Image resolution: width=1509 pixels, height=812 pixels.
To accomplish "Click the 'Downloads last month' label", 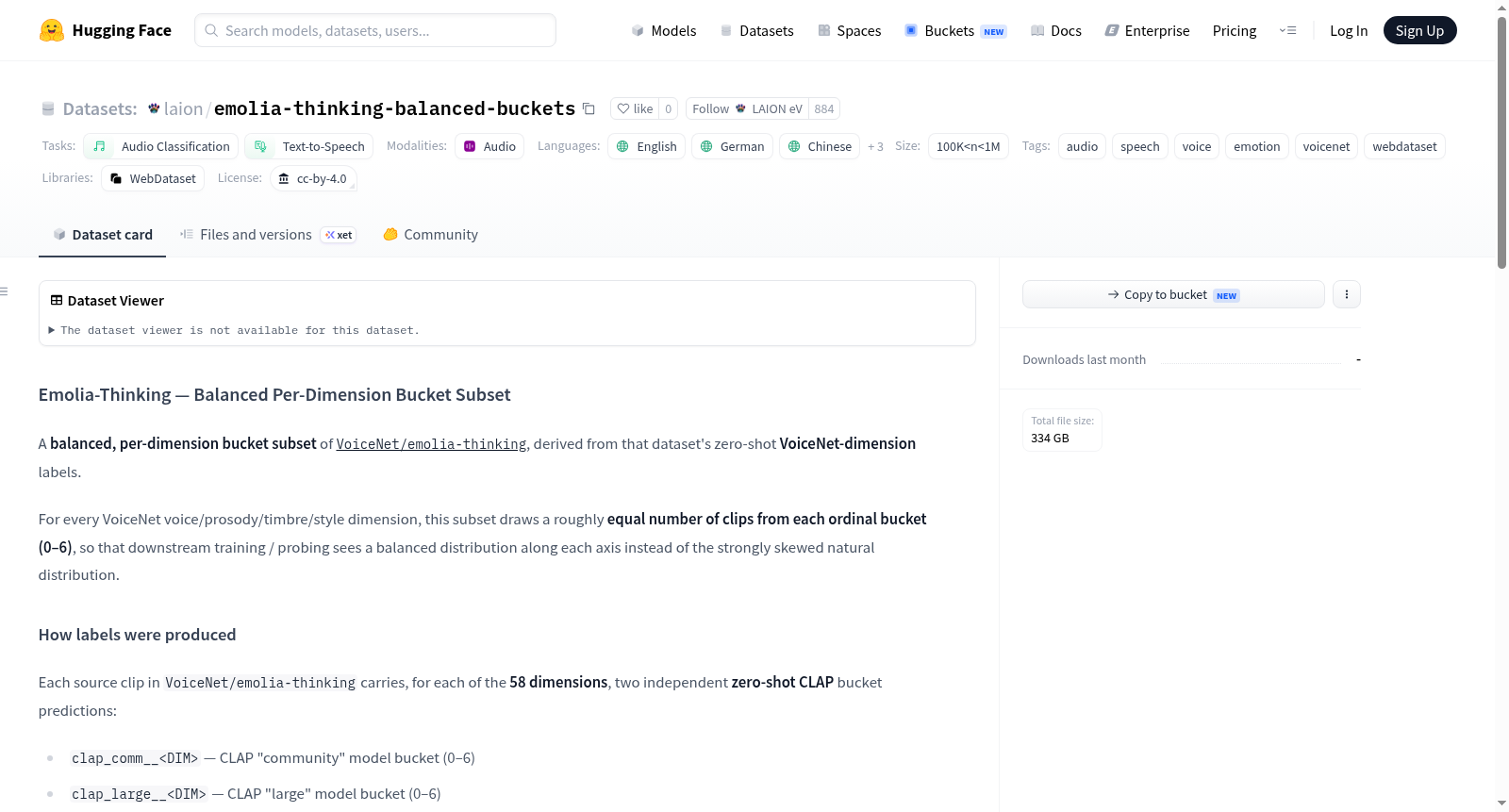I will click(x=1085, y=359).
